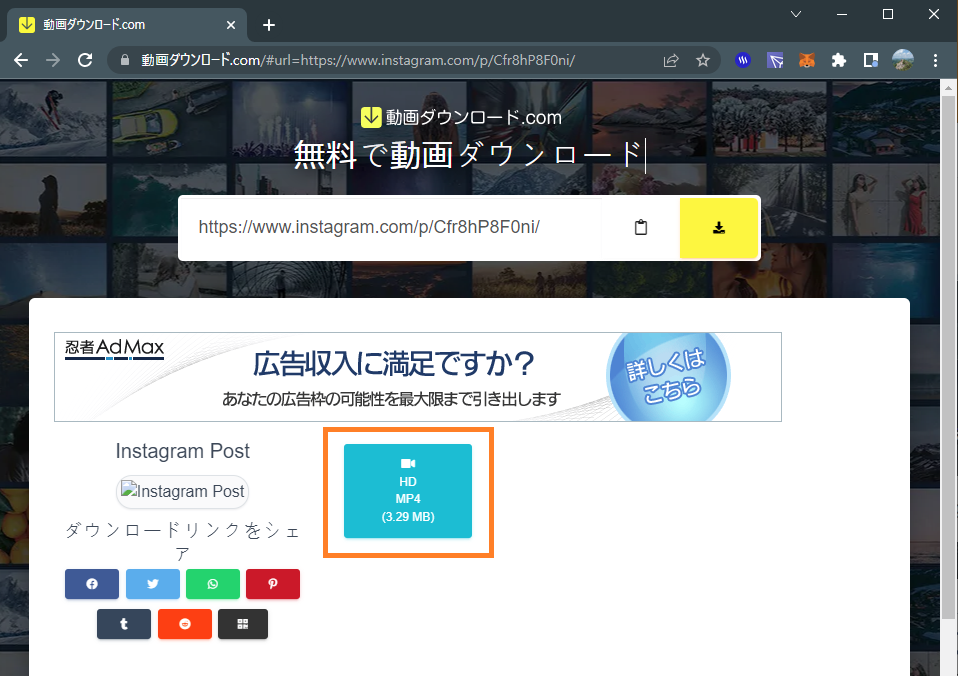This screenshot has width=958, height=676.
Task: Open the Chrome profile avatar
Action: click(902, 60)
